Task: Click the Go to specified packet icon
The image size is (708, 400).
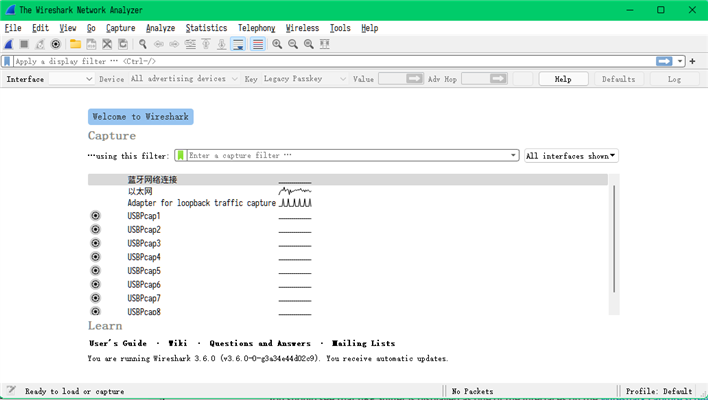Action: (x=190, y=44)
